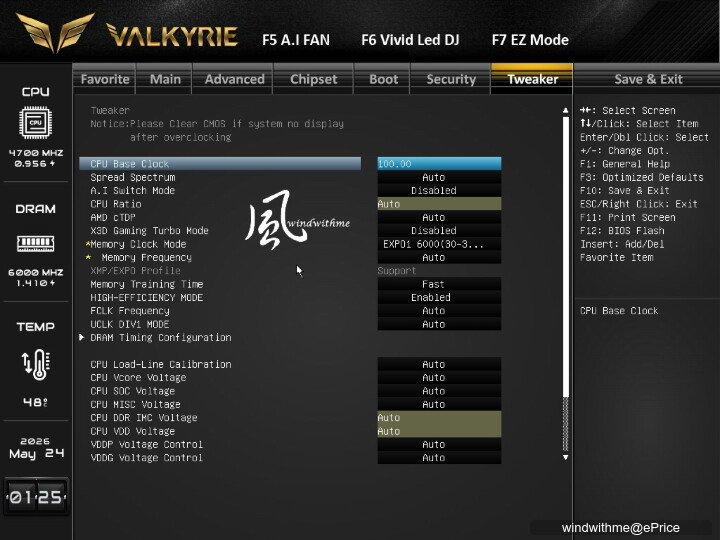Go to the Chipset tab
720x540 pixels.
click(314, 79)
